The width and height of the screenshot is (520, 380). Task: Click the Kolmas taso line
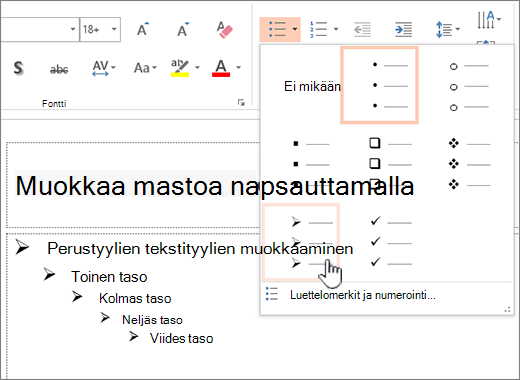click(135, 298)
